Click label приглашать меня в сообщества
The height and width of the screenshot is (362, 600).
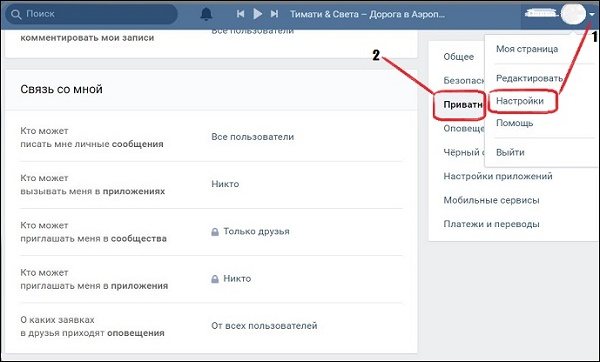pyautogui.click(x=93, y=239)
